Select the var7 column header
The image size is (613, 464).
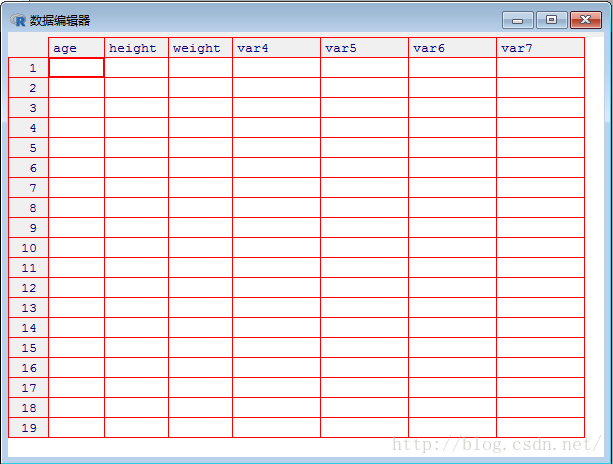point(540,48)
